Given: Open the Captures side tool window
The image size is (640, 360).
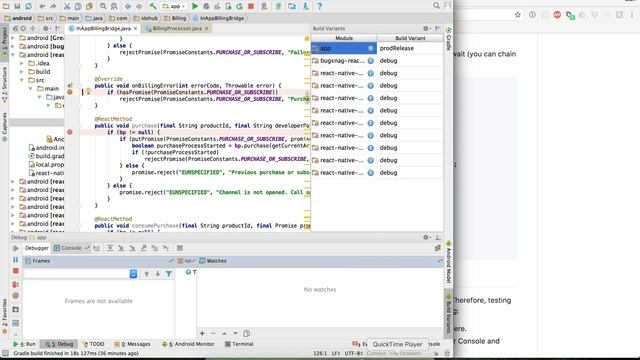Looking at the screenshot, I should (4, 127).
